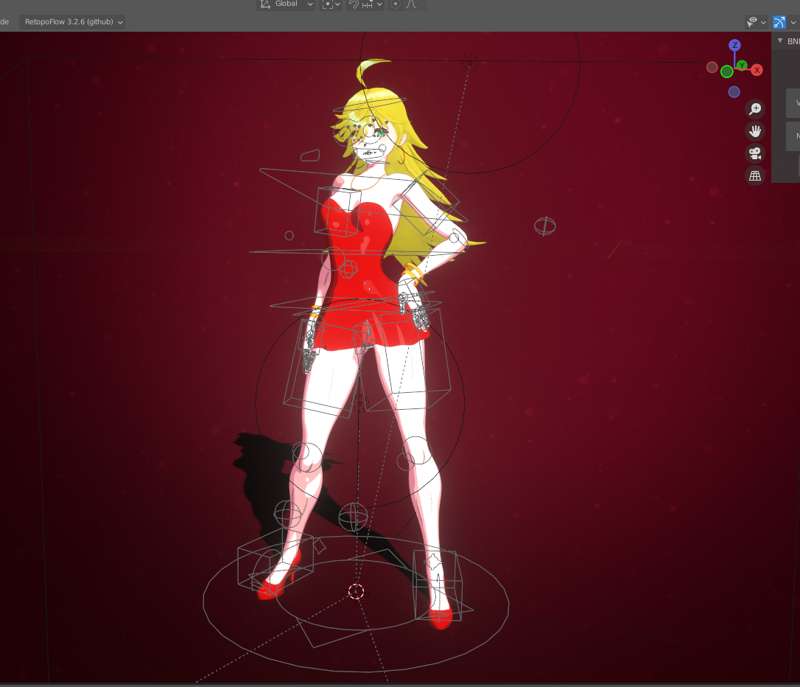Snap view to the blue Z axis
The width and height of the screenshot is (800, 687).
tap(735, 45)
